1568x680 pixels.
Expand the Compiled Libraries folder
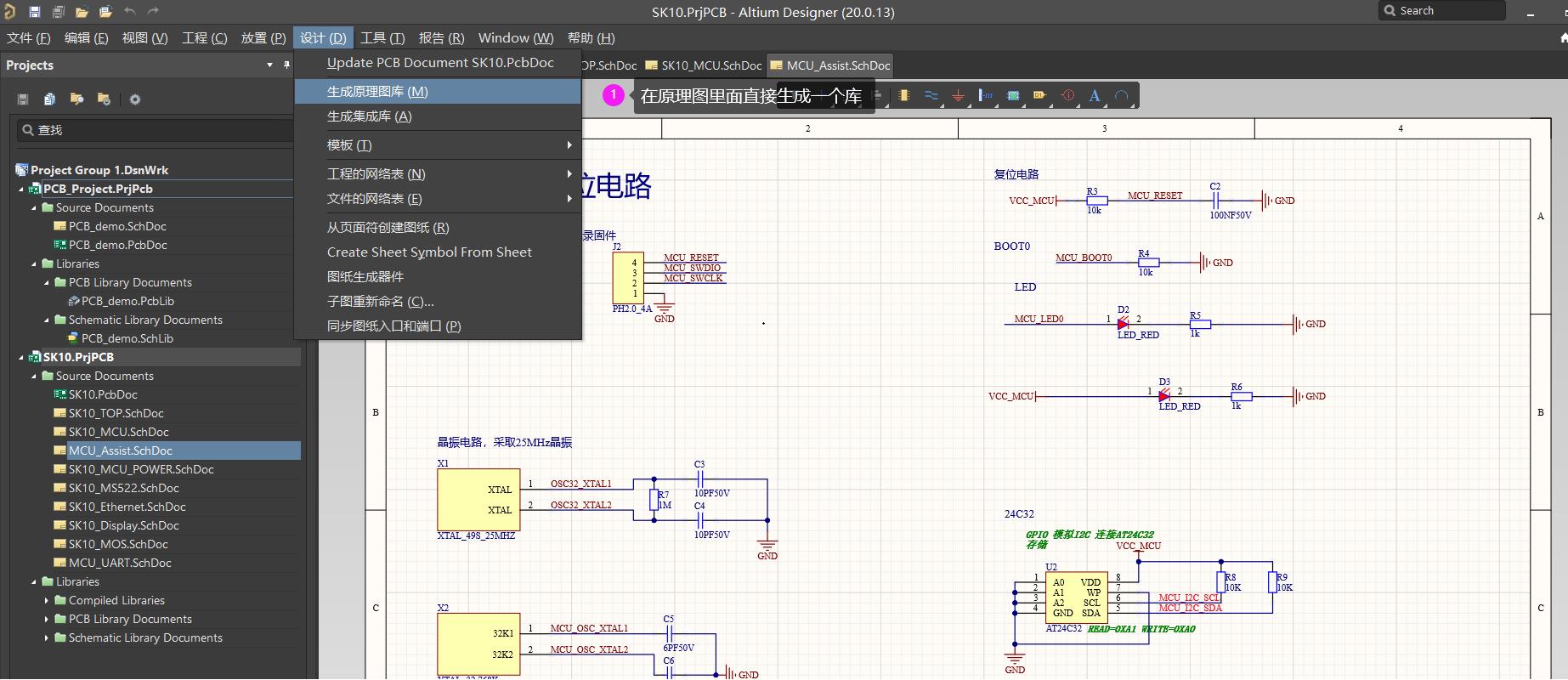[47, 601]
